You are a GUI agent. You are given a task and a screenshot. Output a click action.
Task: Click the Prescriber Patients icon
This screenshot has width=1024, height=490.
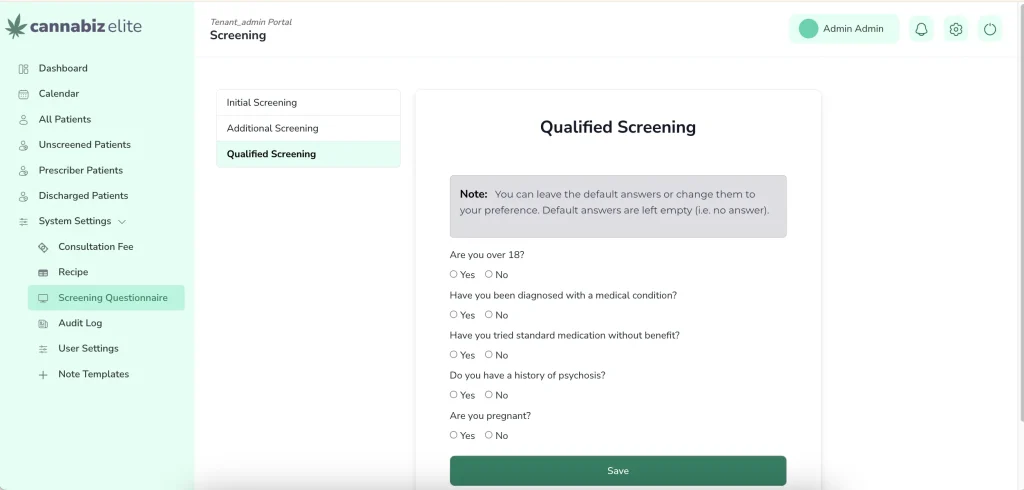pyautogui.click(x=24, y=171)
